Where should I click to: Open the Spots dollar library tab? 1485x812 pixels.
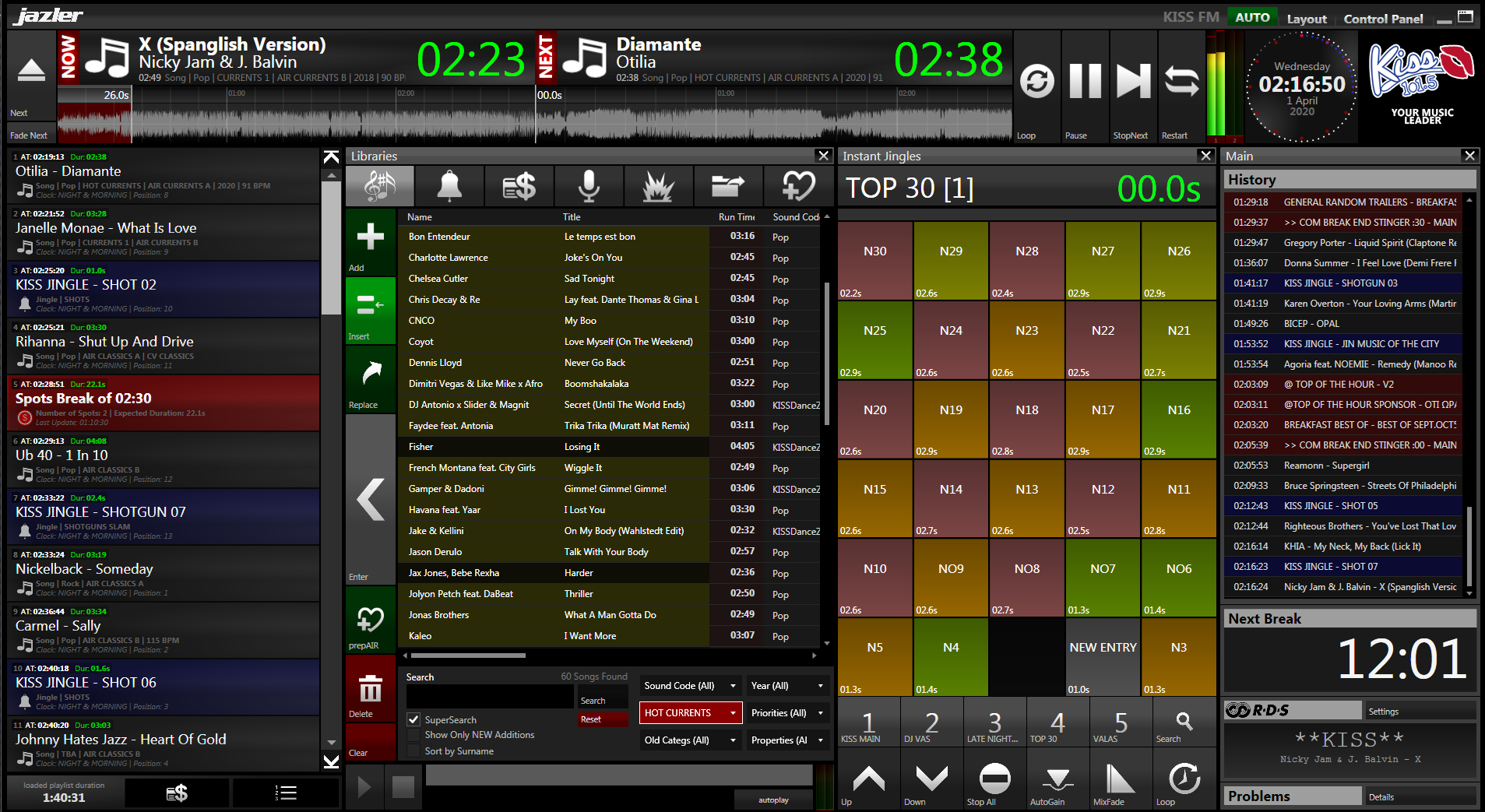pyautogui.click(x=519, y=186)
